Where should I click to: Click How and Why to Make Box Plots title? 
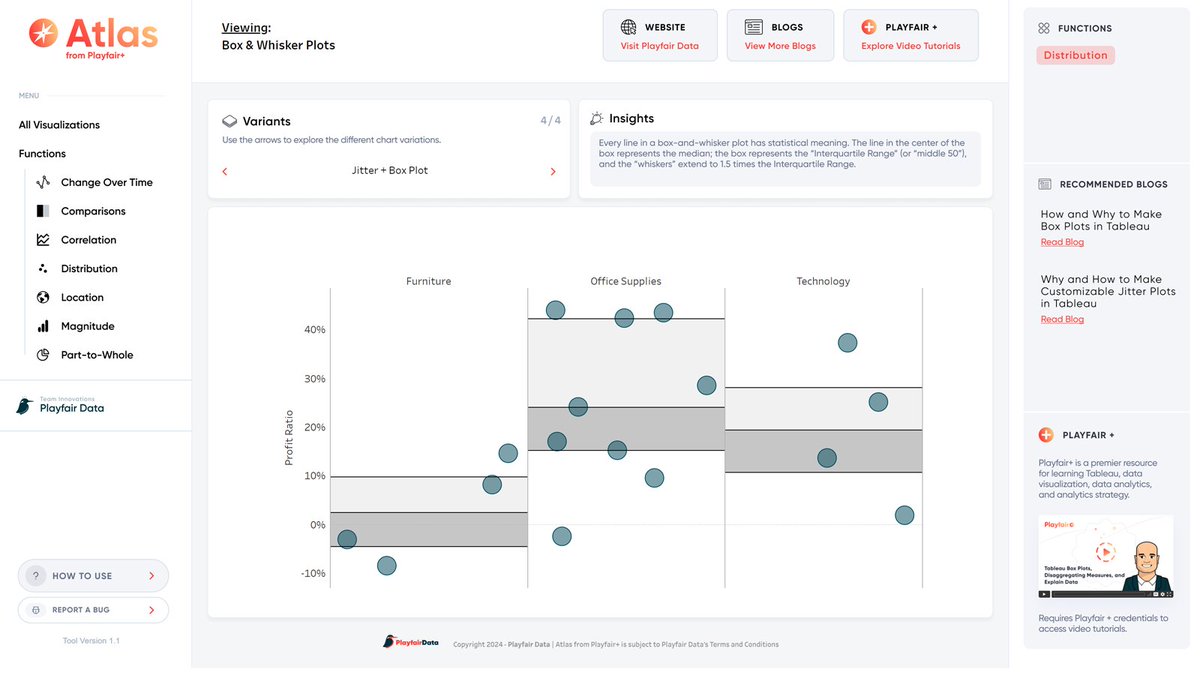pos(1101,220)
